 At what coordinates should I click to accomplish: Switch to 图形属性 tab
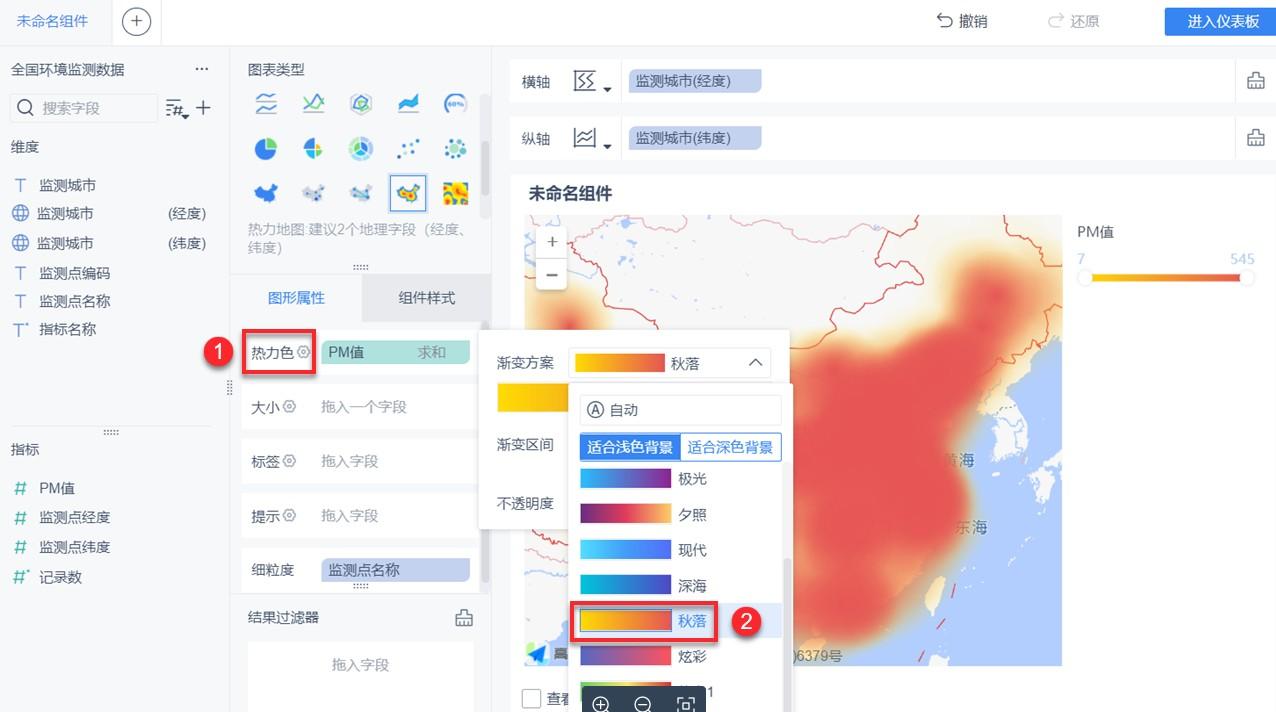(x=296, y=297)
